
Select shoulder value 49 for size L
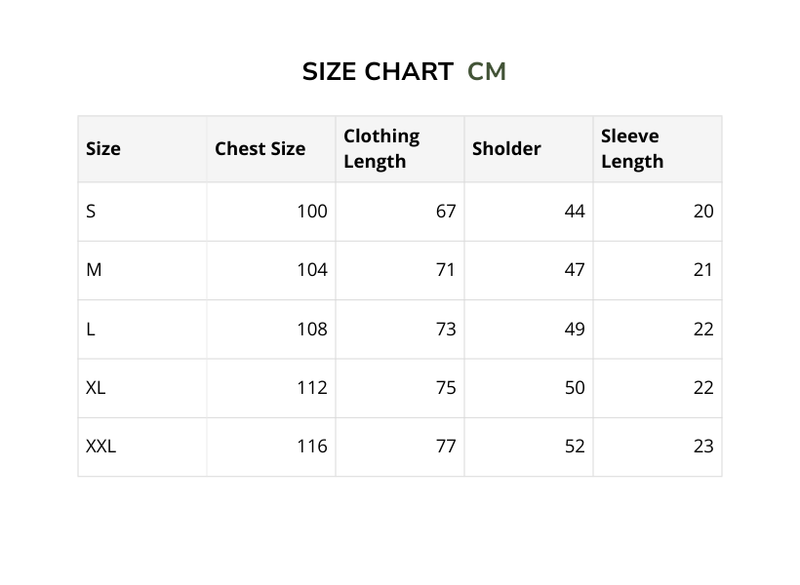574,329
